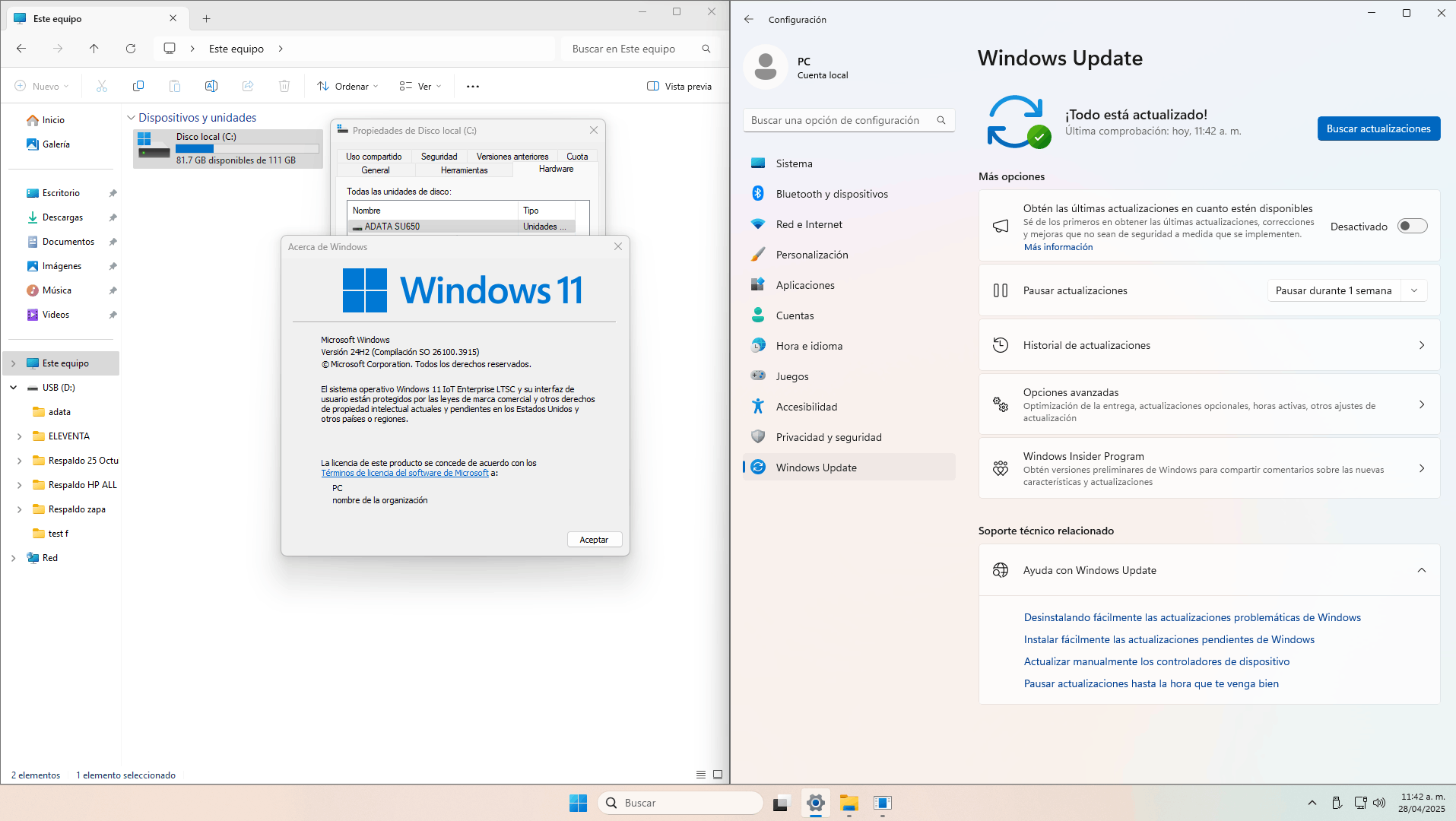This screenshot has height=821, width=1456.
Task: Open the Pausar durante 1 semana dropdown arrow
Action: (x=1414, y=290)
